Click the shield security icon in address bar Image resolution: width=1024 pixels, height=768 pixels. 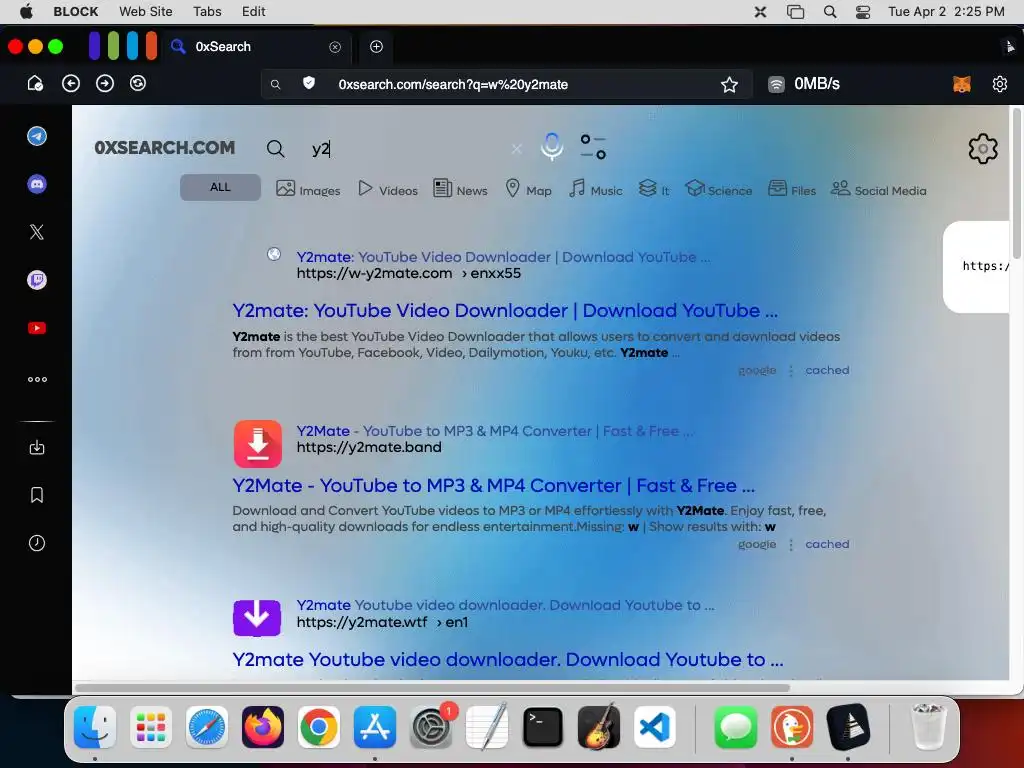(309, 83)
